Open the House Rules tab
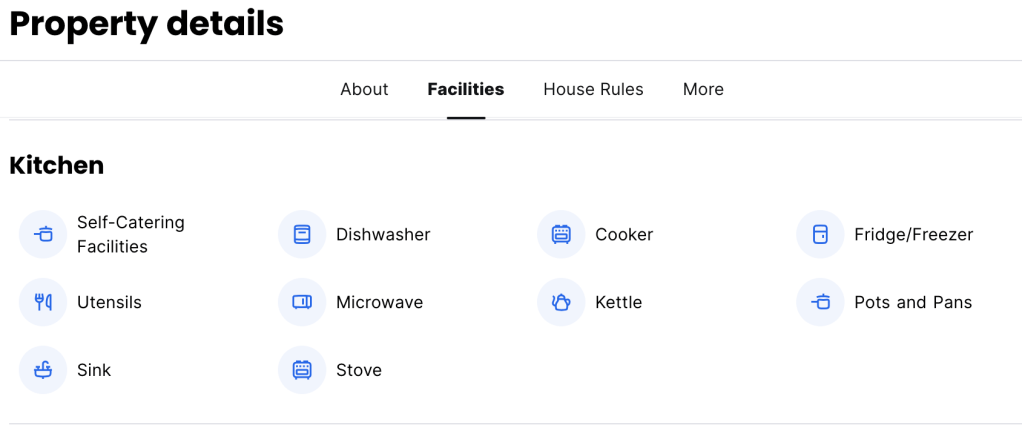Viewport: 1022px width, 428px height. tap(593, 89)
